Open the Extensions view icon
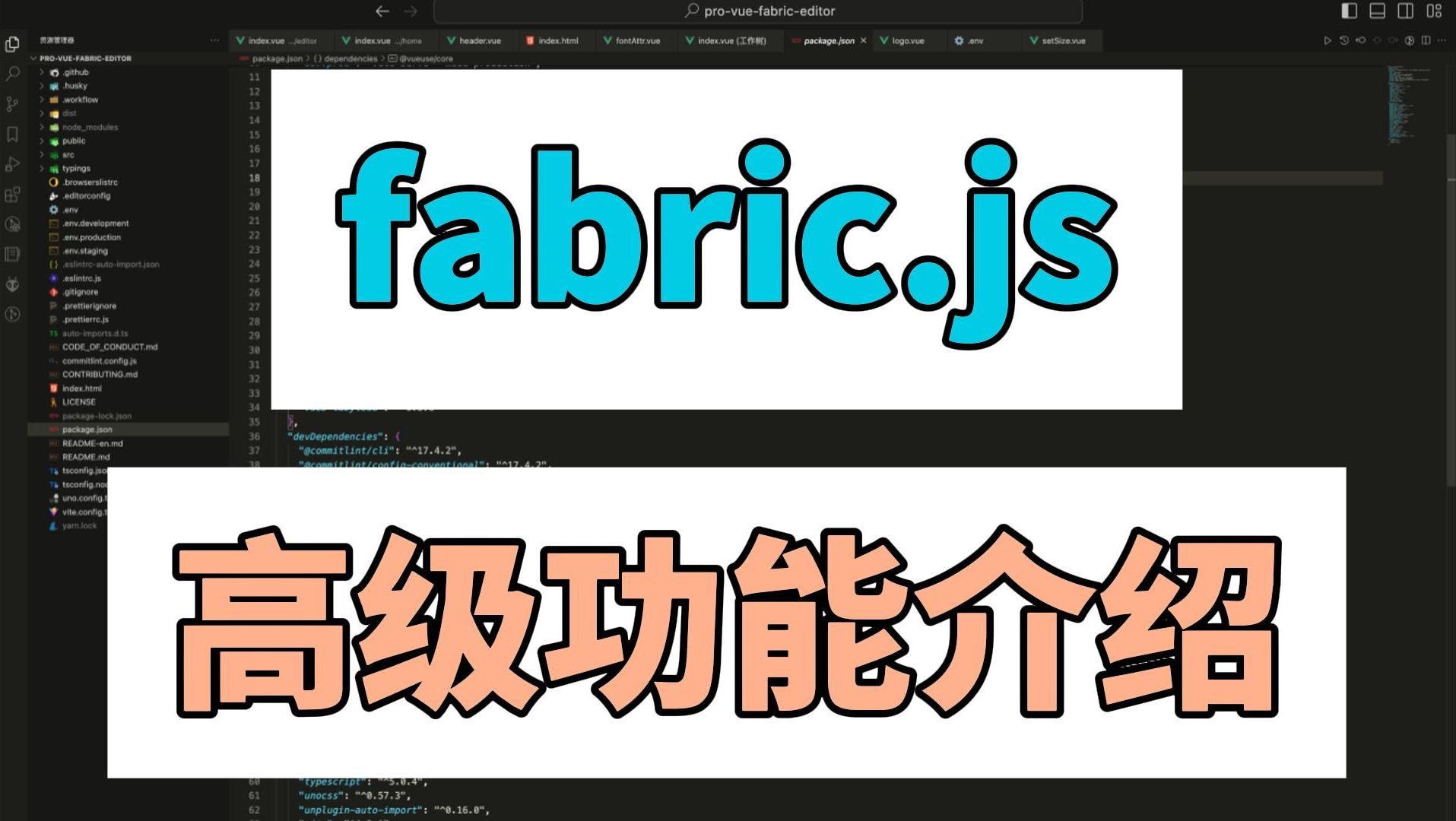1456x821 pixels. (12, 195)
